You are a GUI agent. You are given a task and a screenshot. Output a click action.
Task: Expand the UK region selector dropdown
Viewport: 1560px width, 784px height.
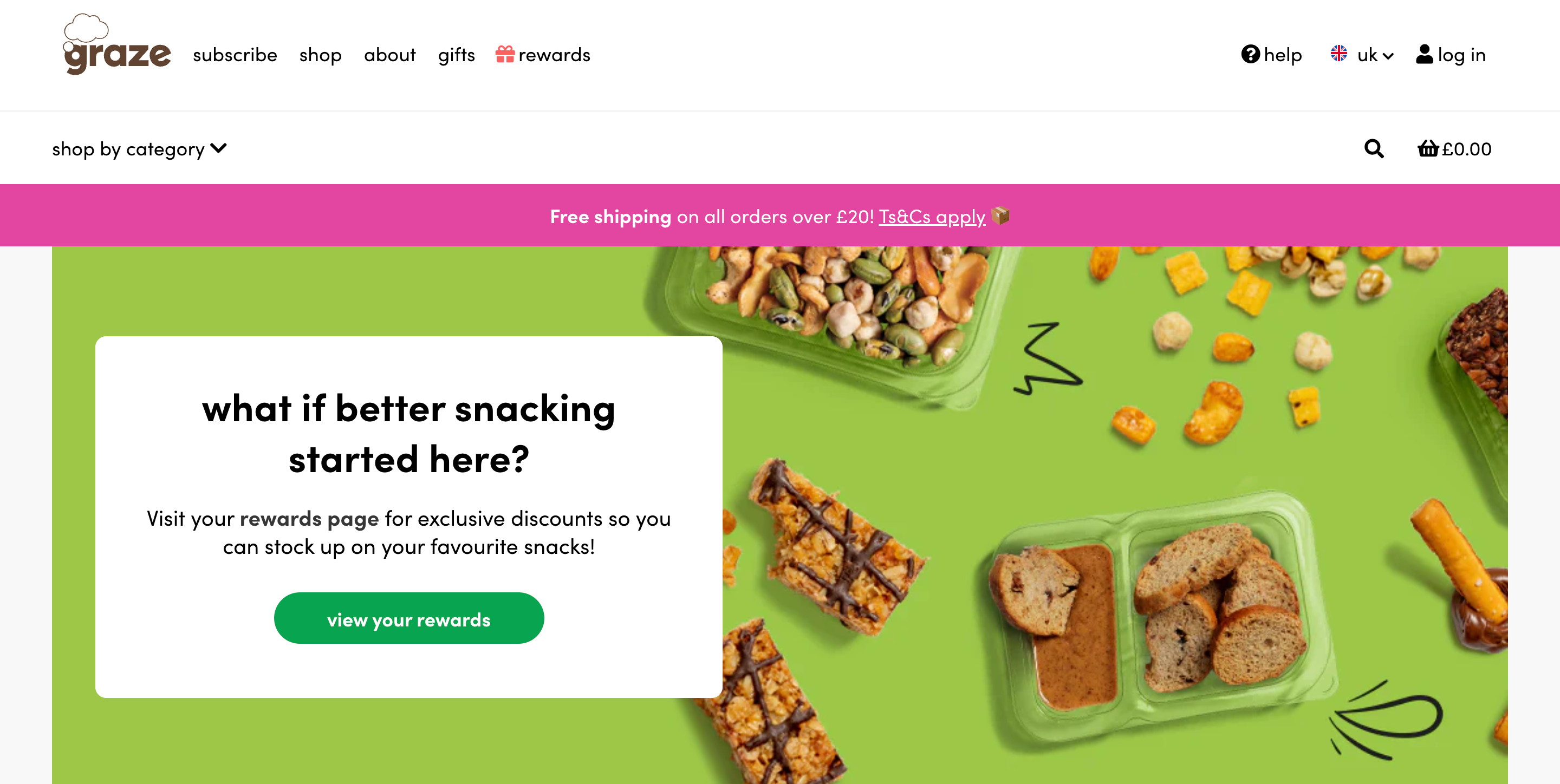click(1362, 55)
